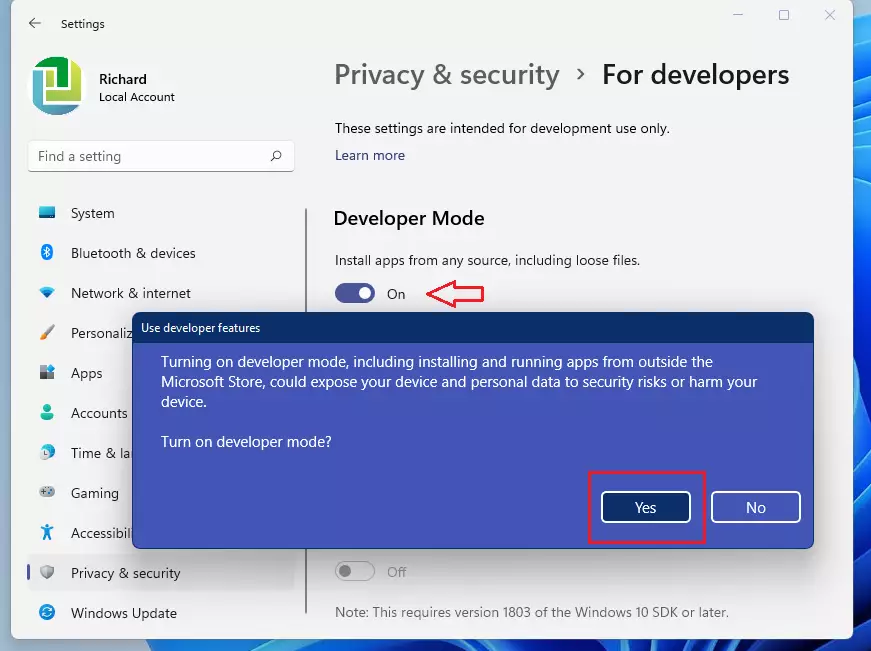Viewport: 871px width, 651px height.
Task: Close the Settings window
Action: click(830, 15)
